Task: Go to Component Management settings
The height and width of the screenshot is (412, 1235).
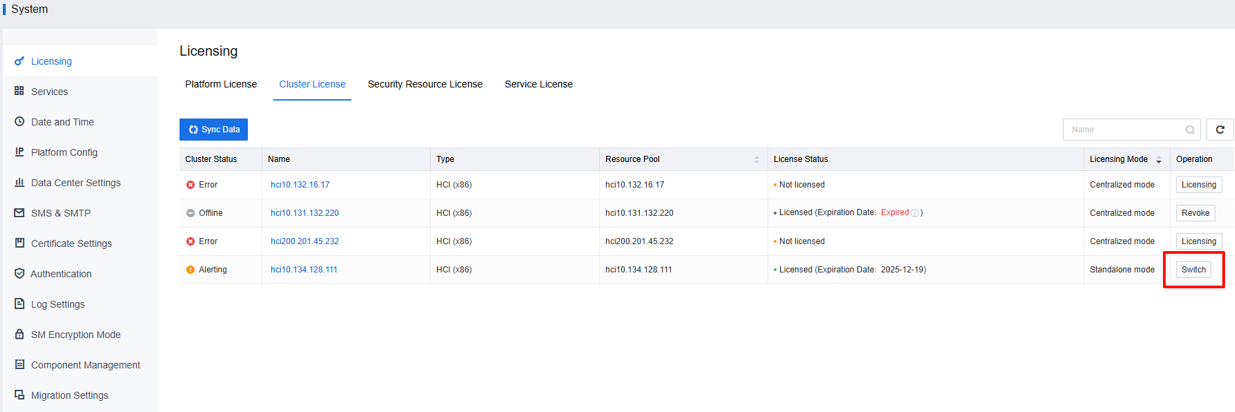Action: [x=85, y=365]
